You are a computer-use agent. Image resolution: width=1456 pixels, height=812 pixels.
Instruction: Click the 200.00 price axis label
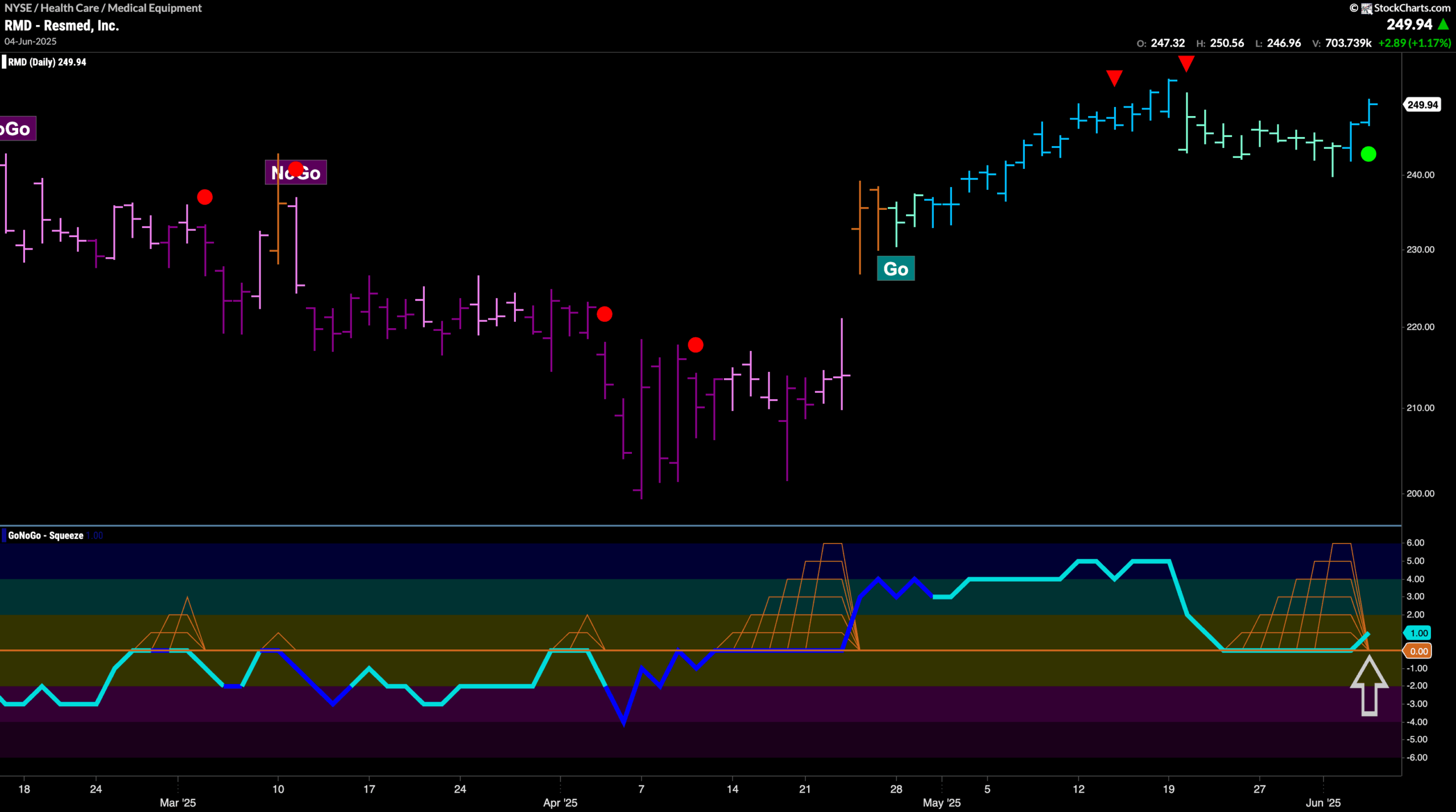pyautogui.click(x=1420, y=494)
